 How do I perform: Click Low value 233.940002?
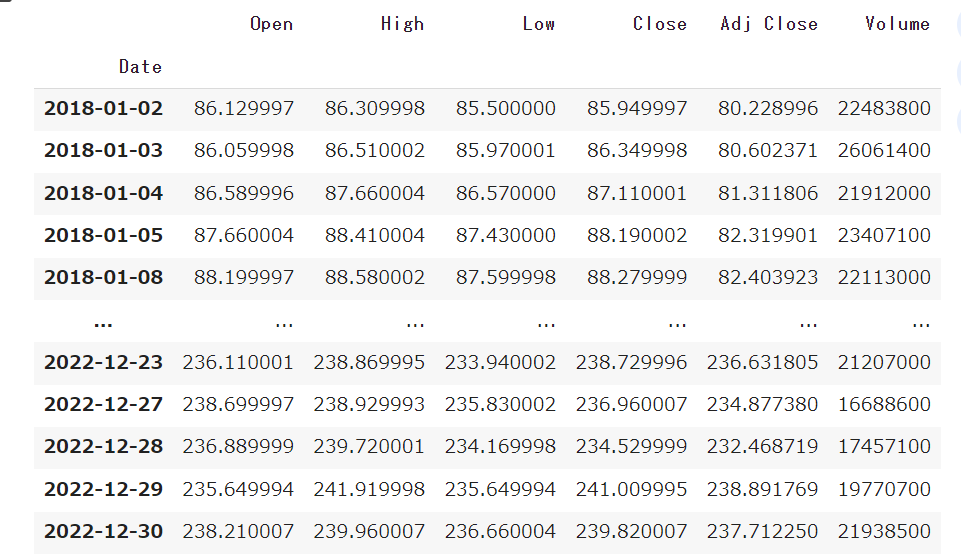coord(500,363)
